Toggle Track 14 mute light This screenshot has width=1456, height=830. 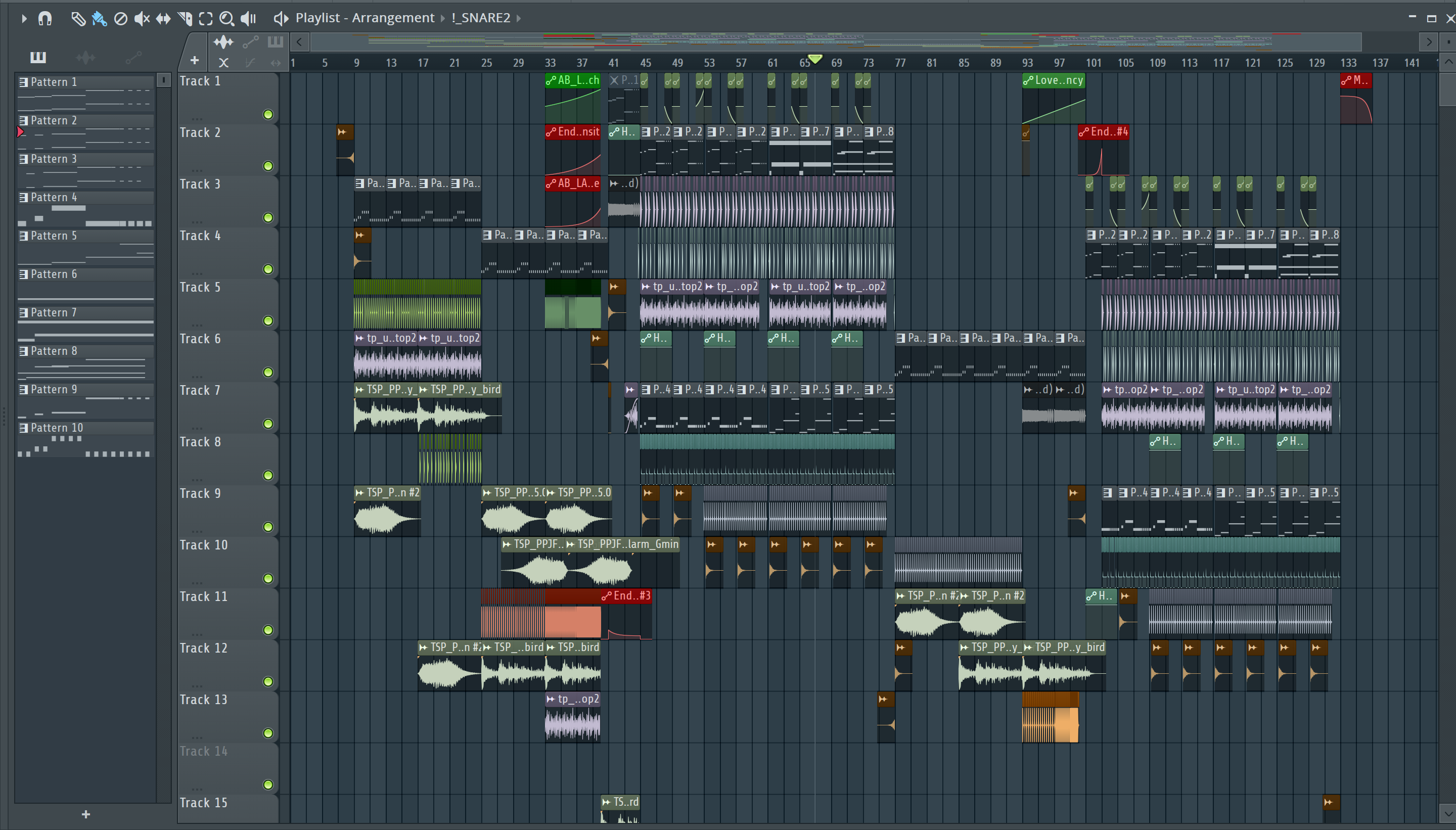[268, 785]
